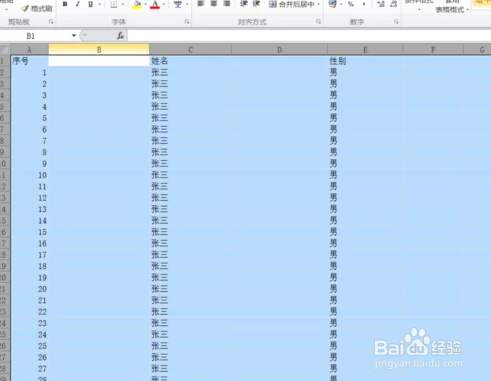The height and width of the screenshot is (381, 491).
Task: Select column B header
Action: pyautogui.click(x=99, y=50)
